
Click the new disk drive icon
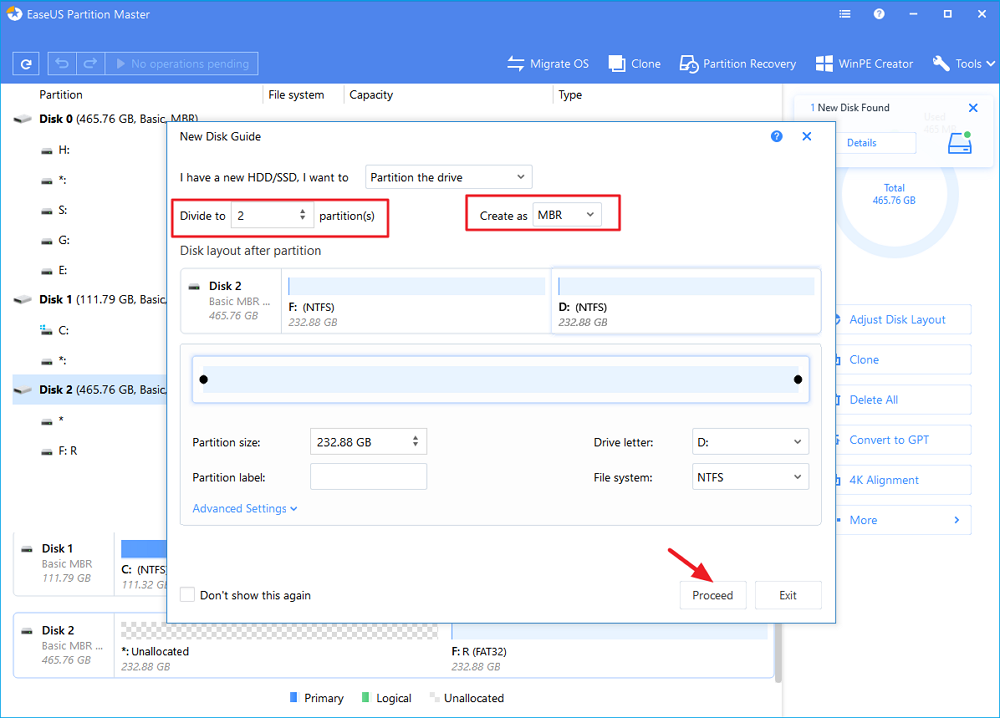coord(960,143)
